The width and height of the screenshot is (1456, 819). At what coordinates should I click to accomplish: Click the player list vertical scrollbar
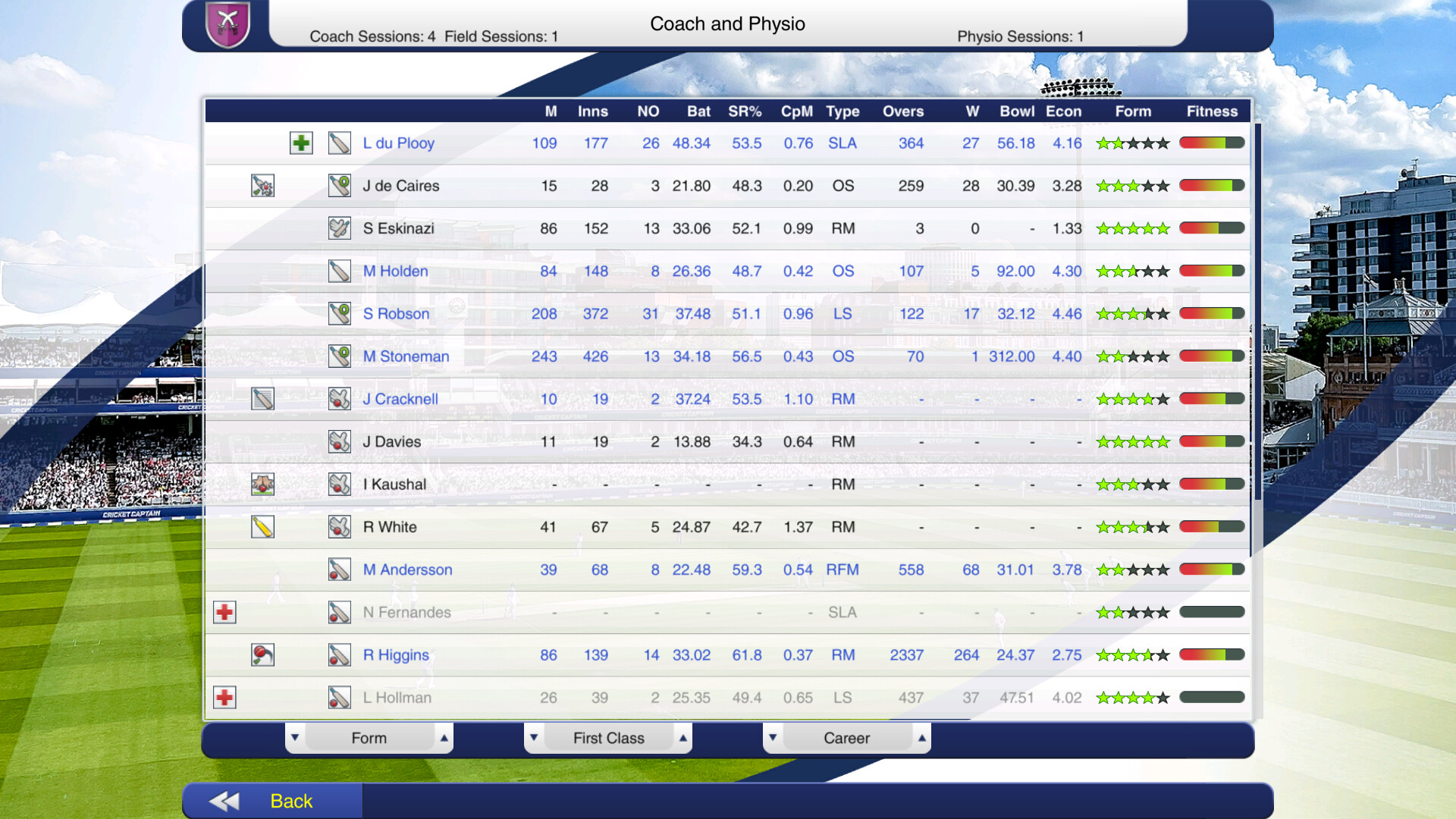point(1257,311)
